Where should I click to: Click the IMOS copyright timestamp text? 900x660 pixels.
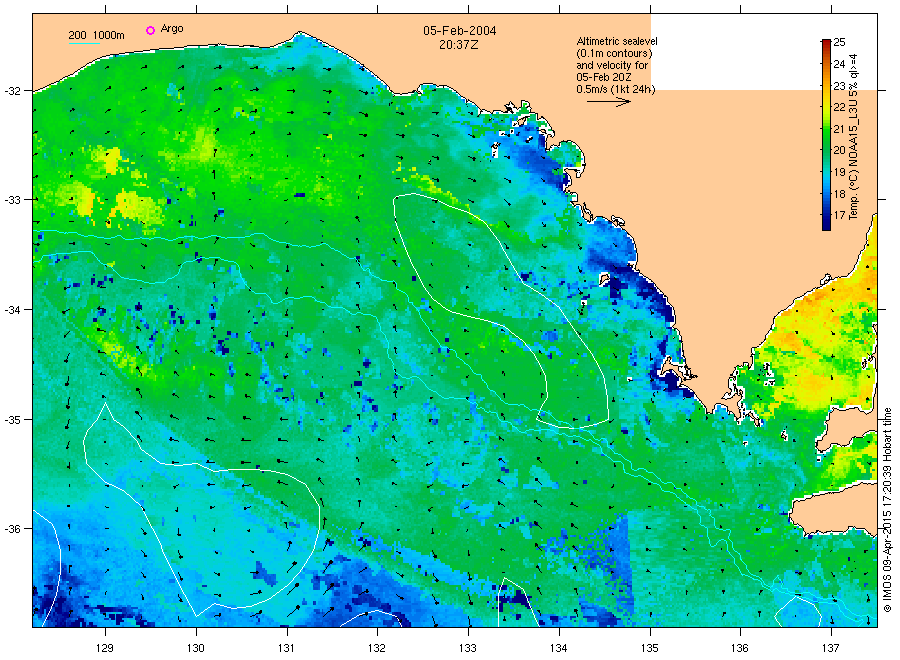pyautogui.click(x=887, y=510)
